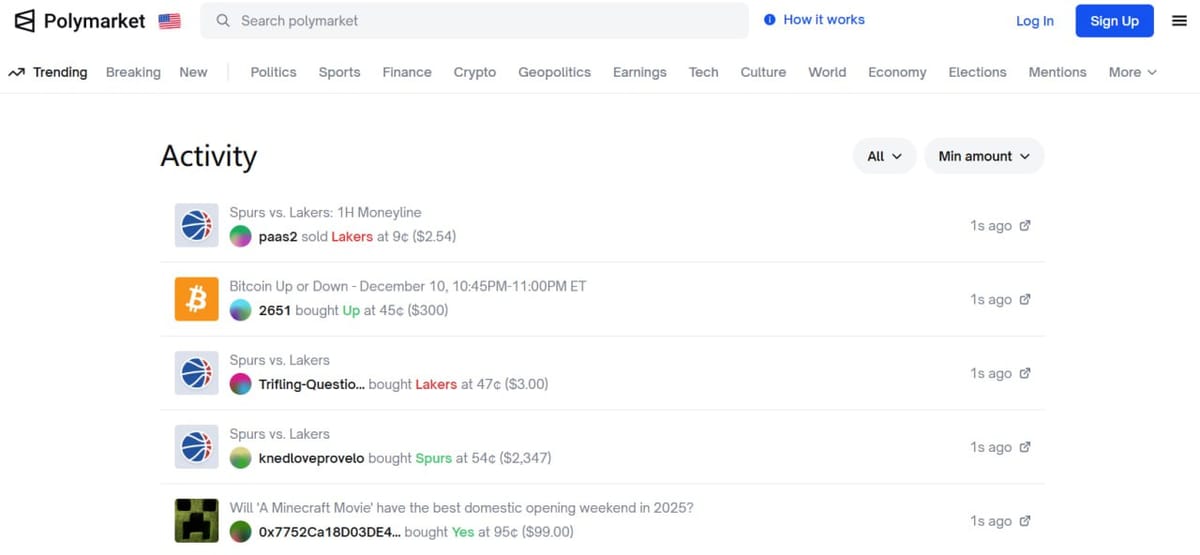Open the Min amount dropdown
The height and width of the screenshot is (555, 1200).
pos(984,156)
